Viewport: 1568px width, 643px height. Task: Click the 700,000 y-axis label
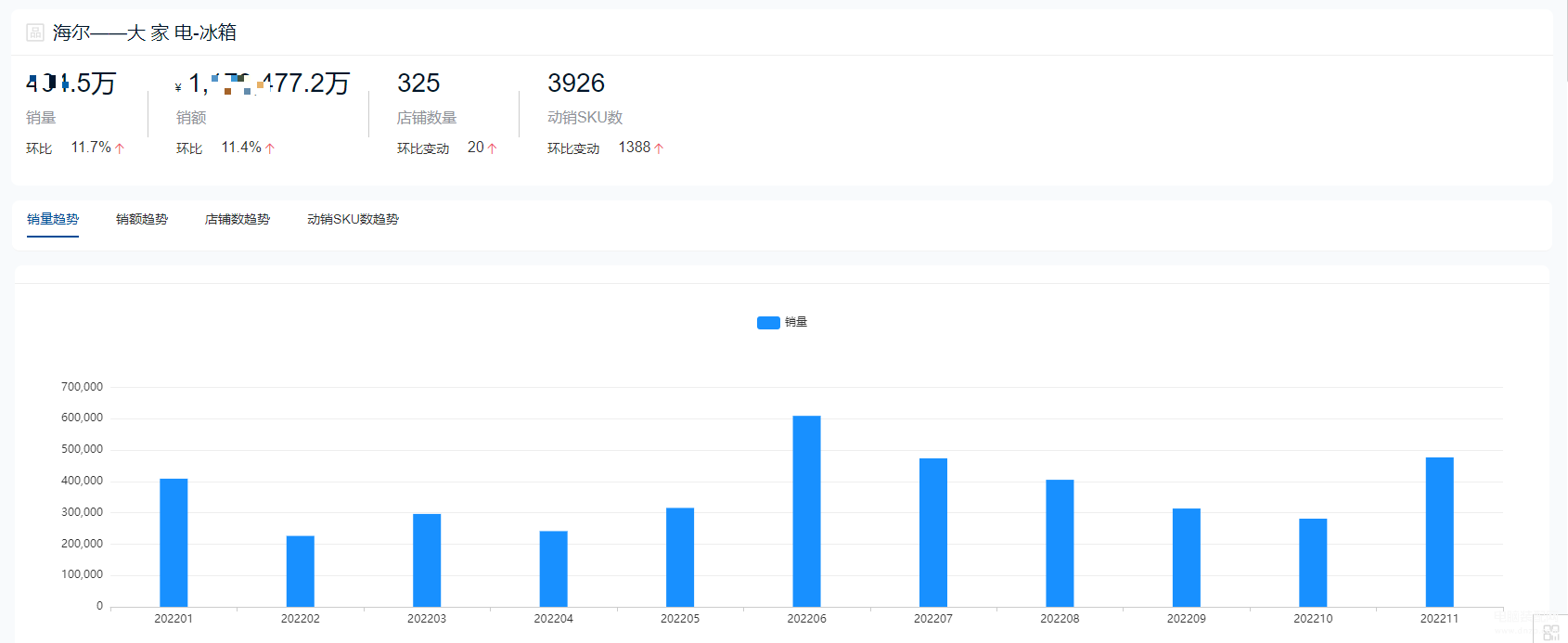[x=82, y=387]
